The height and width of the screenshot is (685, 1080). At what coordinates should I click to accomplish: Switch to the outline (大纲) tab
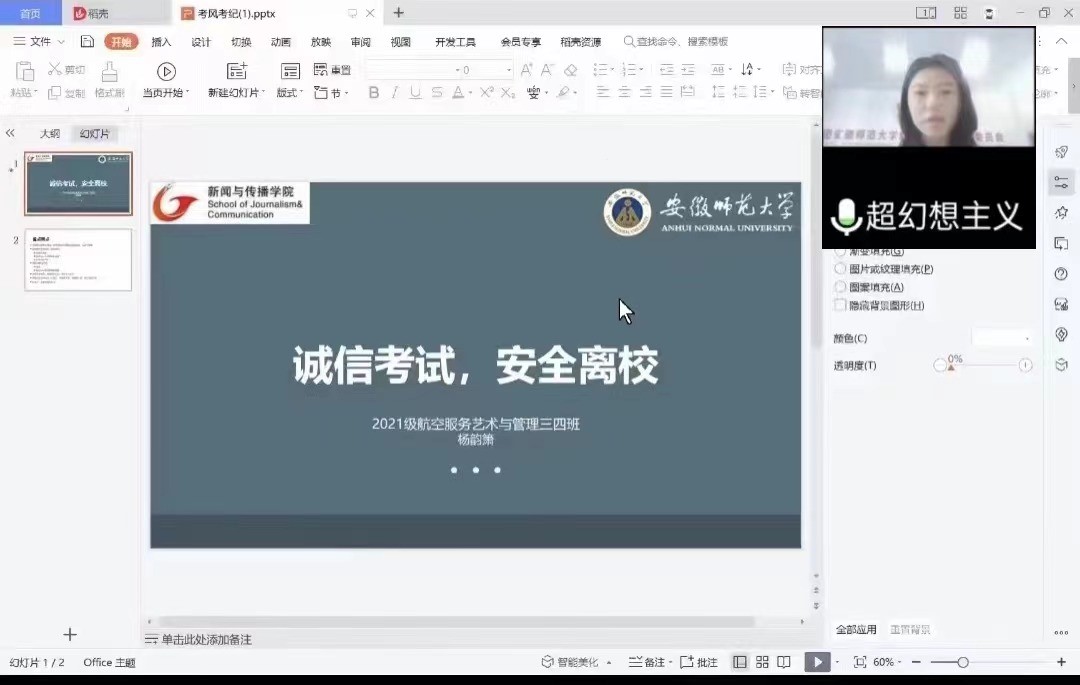[x=49, y=134]
